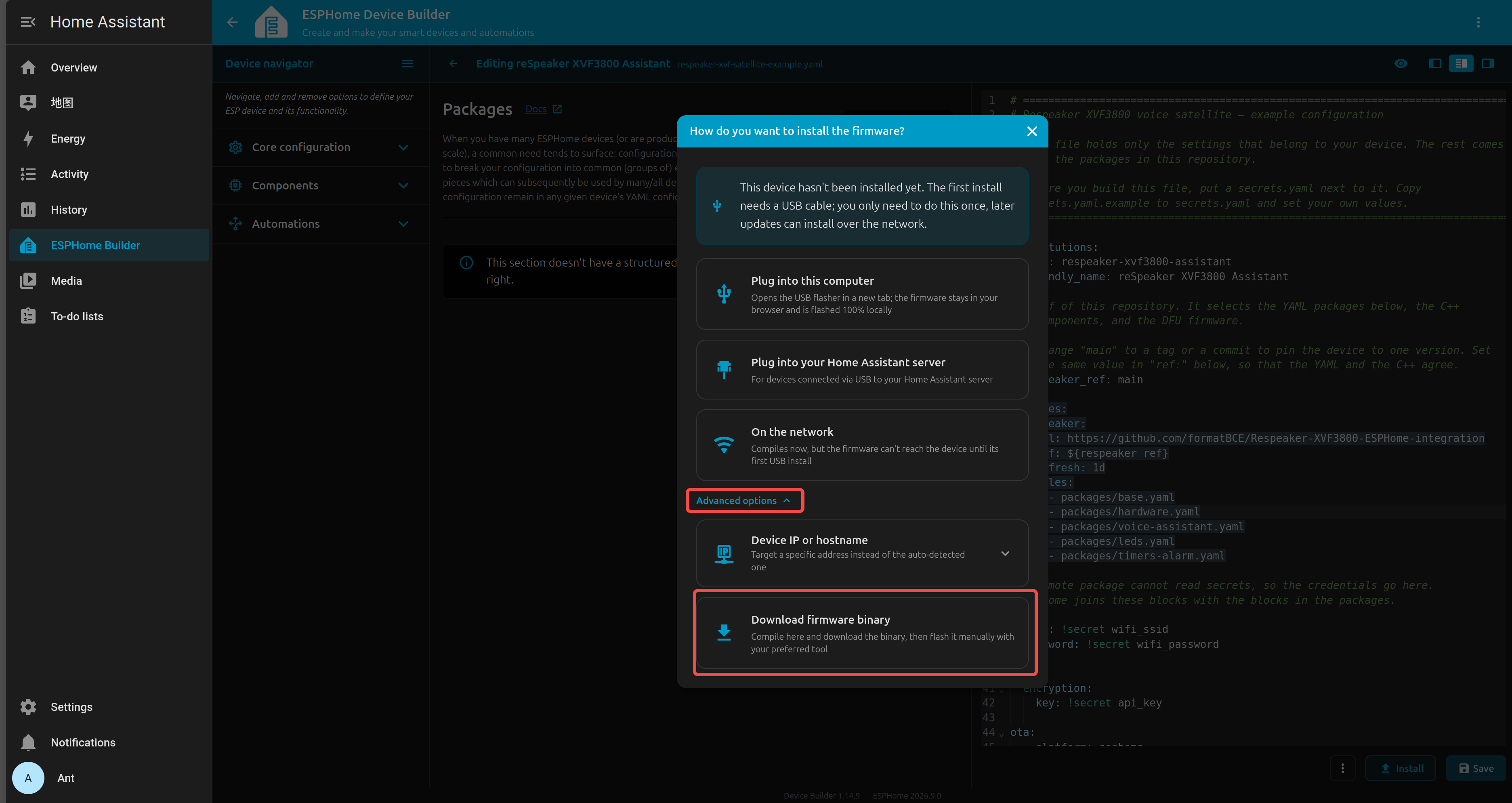
Task: Expand the Components section
Action: pyautogui.click(x=321, y=185)
